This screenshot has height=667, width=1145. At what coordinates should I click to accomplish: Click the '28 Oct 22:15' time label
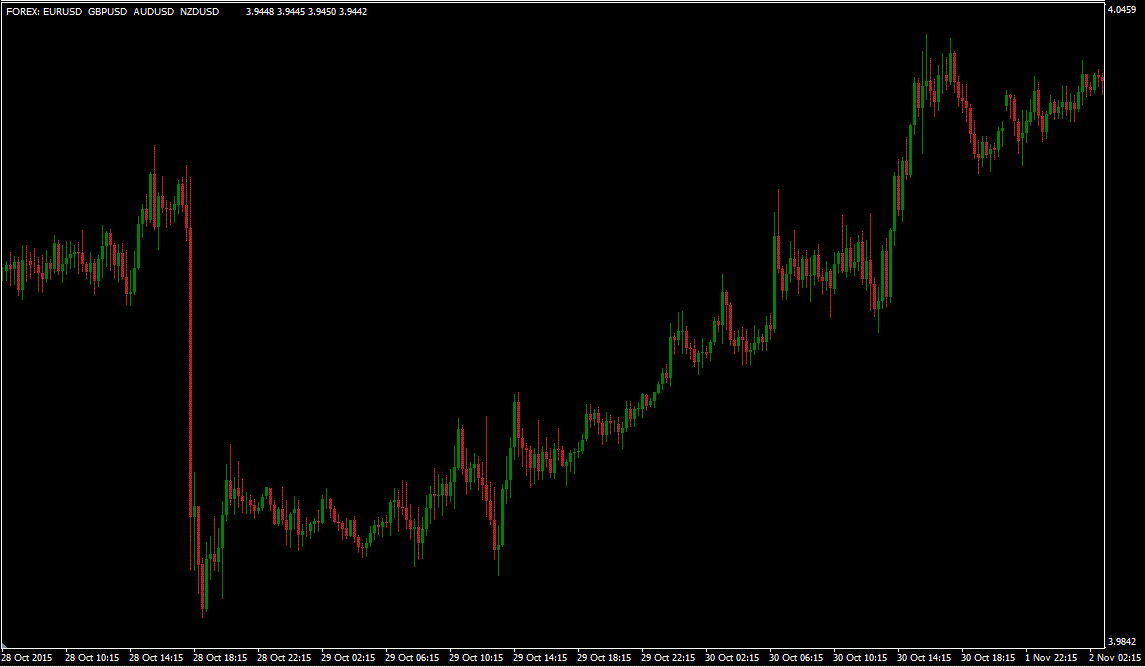click(x=284, y=658)
